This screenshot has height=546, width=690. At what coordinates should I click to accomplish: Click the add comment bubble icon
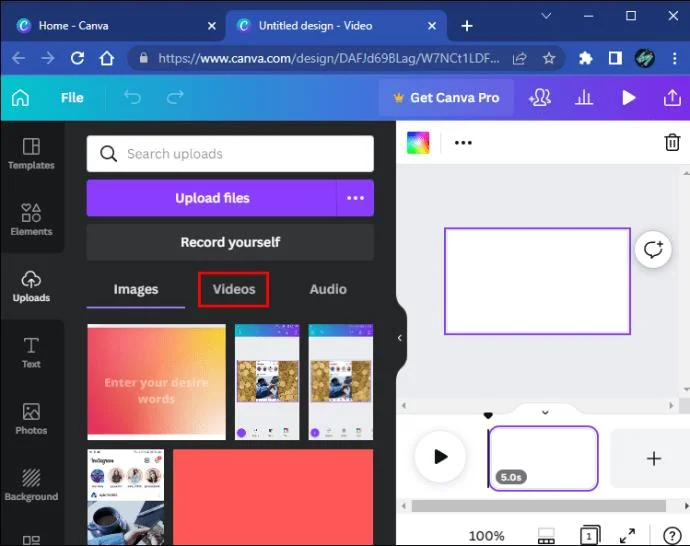653,249
